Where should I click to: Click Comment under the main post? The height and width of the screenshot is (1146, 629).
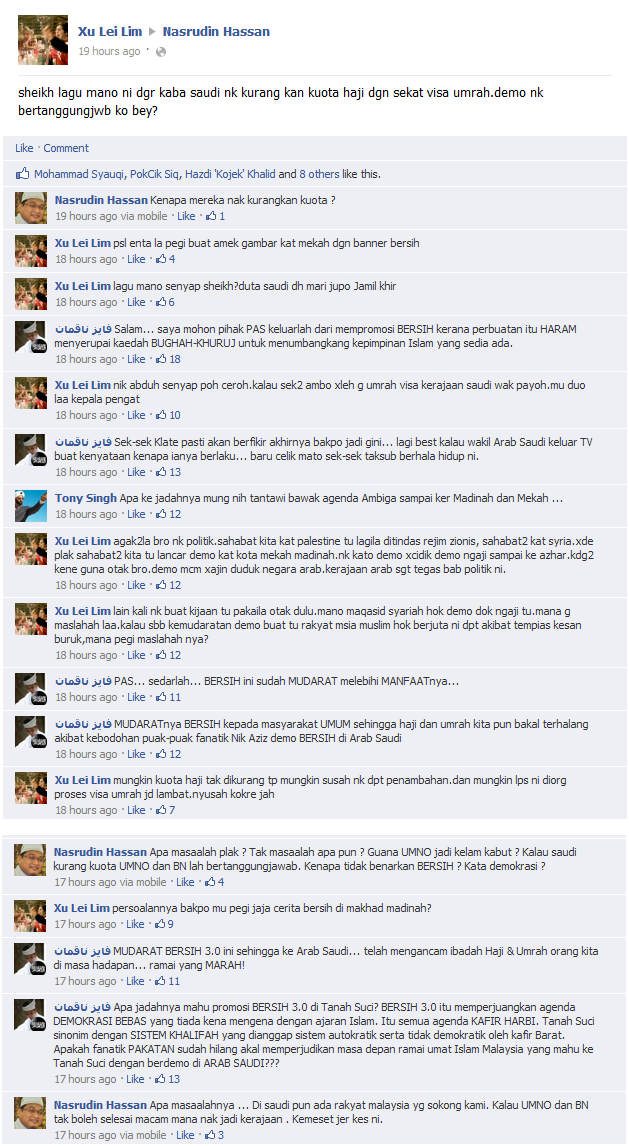pyautogui.click(x=66, y=148)
